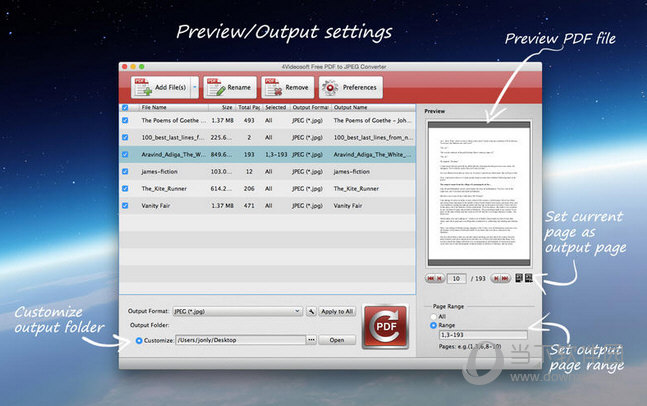Click the Remove toolbar button

287,87
